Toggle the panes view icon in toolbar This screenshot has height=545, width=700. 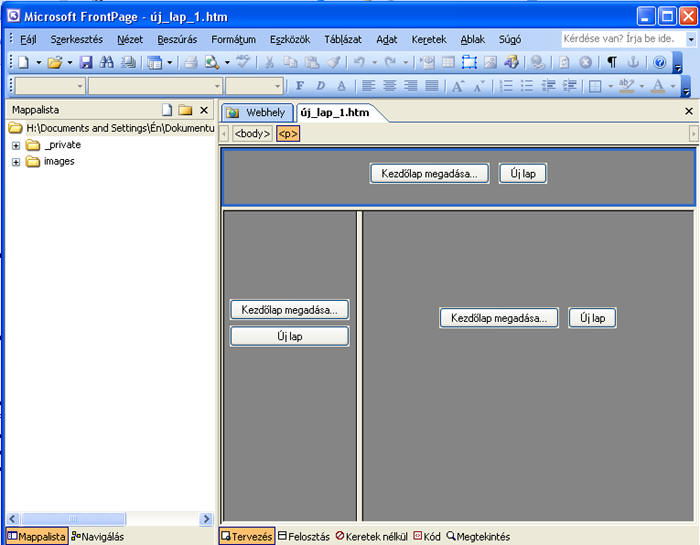pyautogui.click(x=154, y=62)
